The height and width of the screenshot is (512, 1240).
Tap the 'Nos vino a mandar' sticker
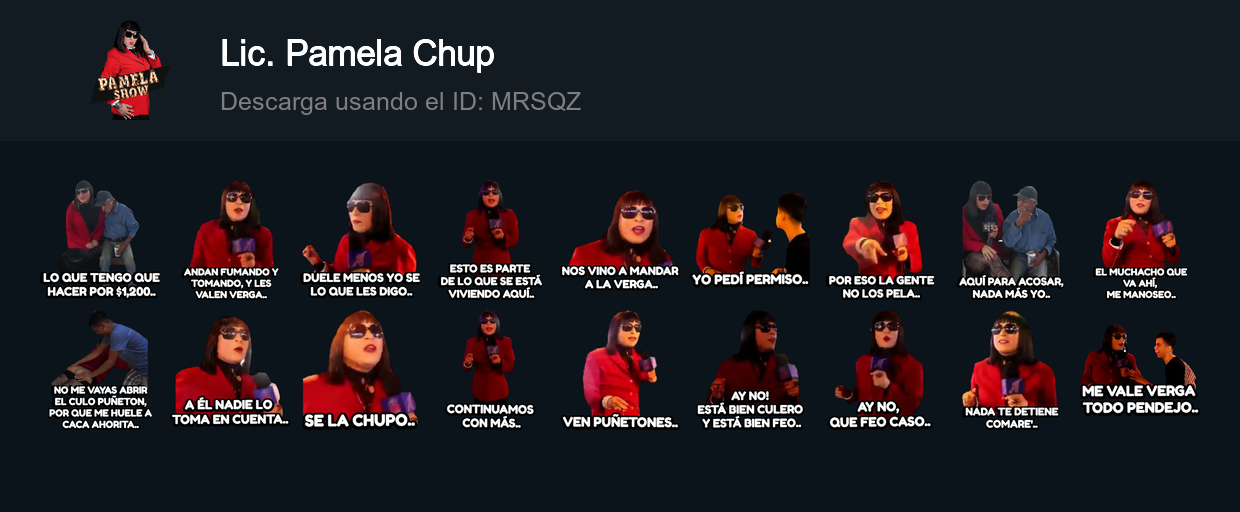pos(620,240)
